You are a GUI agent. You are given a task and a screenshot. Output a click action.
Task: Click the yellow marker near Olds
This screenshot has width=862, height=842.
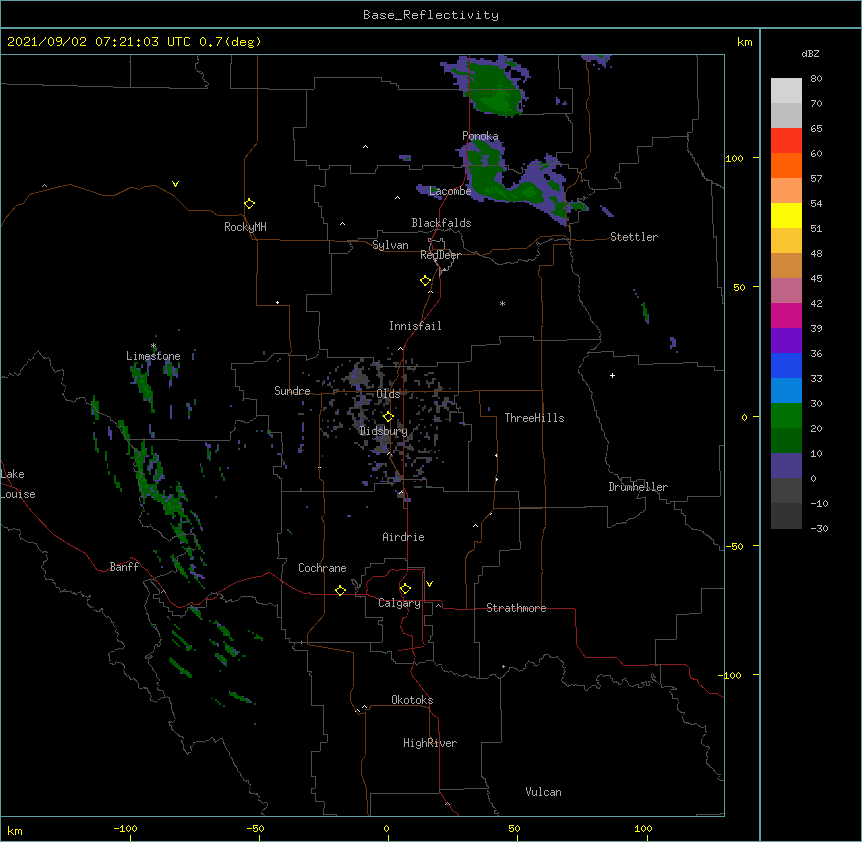click(x=388, y=416)
